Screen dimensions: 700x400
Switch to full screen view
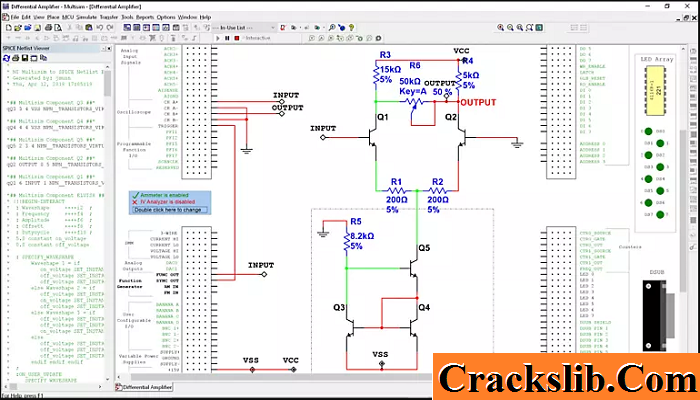point(539,28)
